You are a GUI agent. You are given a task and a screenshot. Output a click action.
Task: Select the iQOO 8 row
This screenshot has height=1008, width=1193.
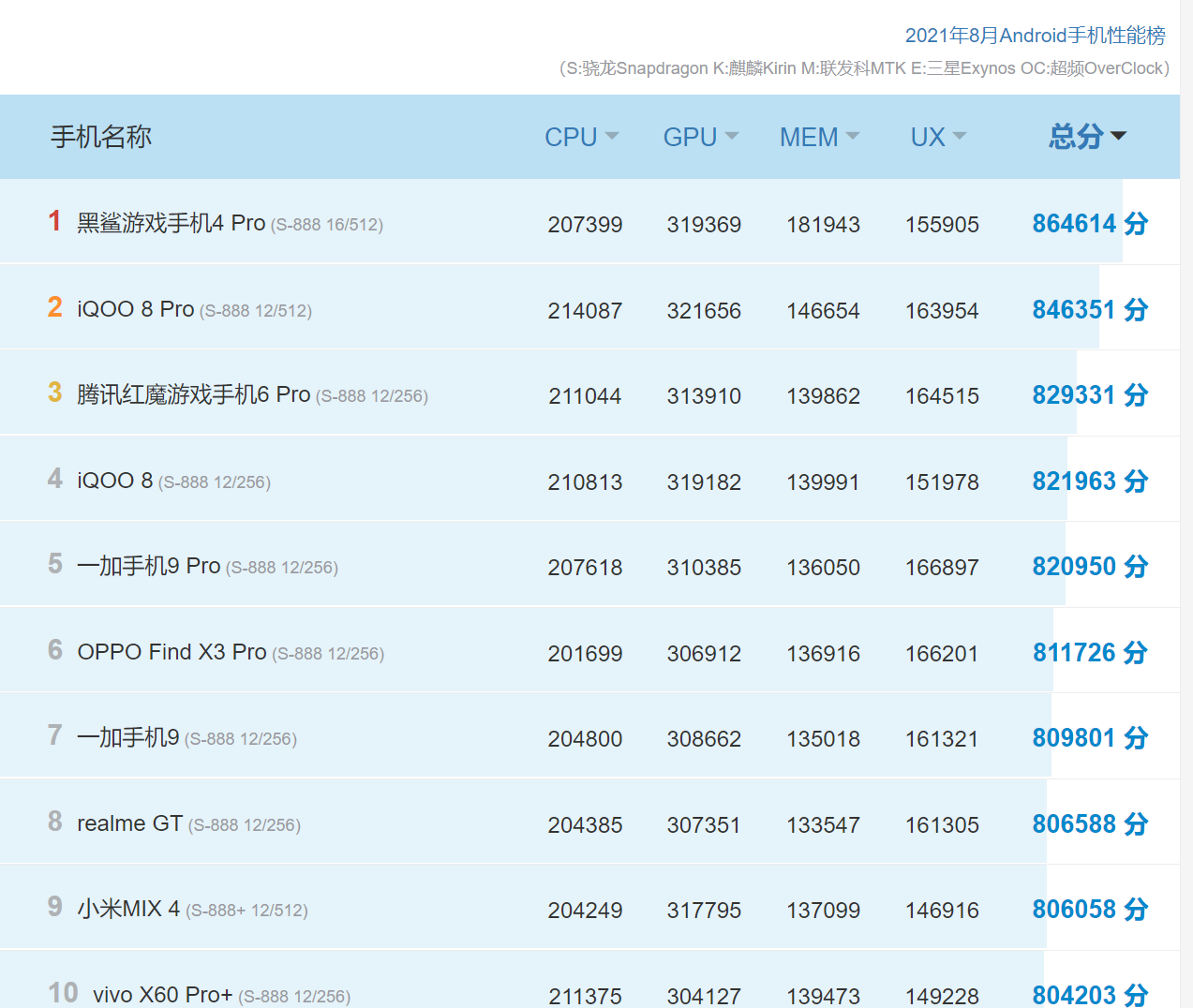pos(115,480)
